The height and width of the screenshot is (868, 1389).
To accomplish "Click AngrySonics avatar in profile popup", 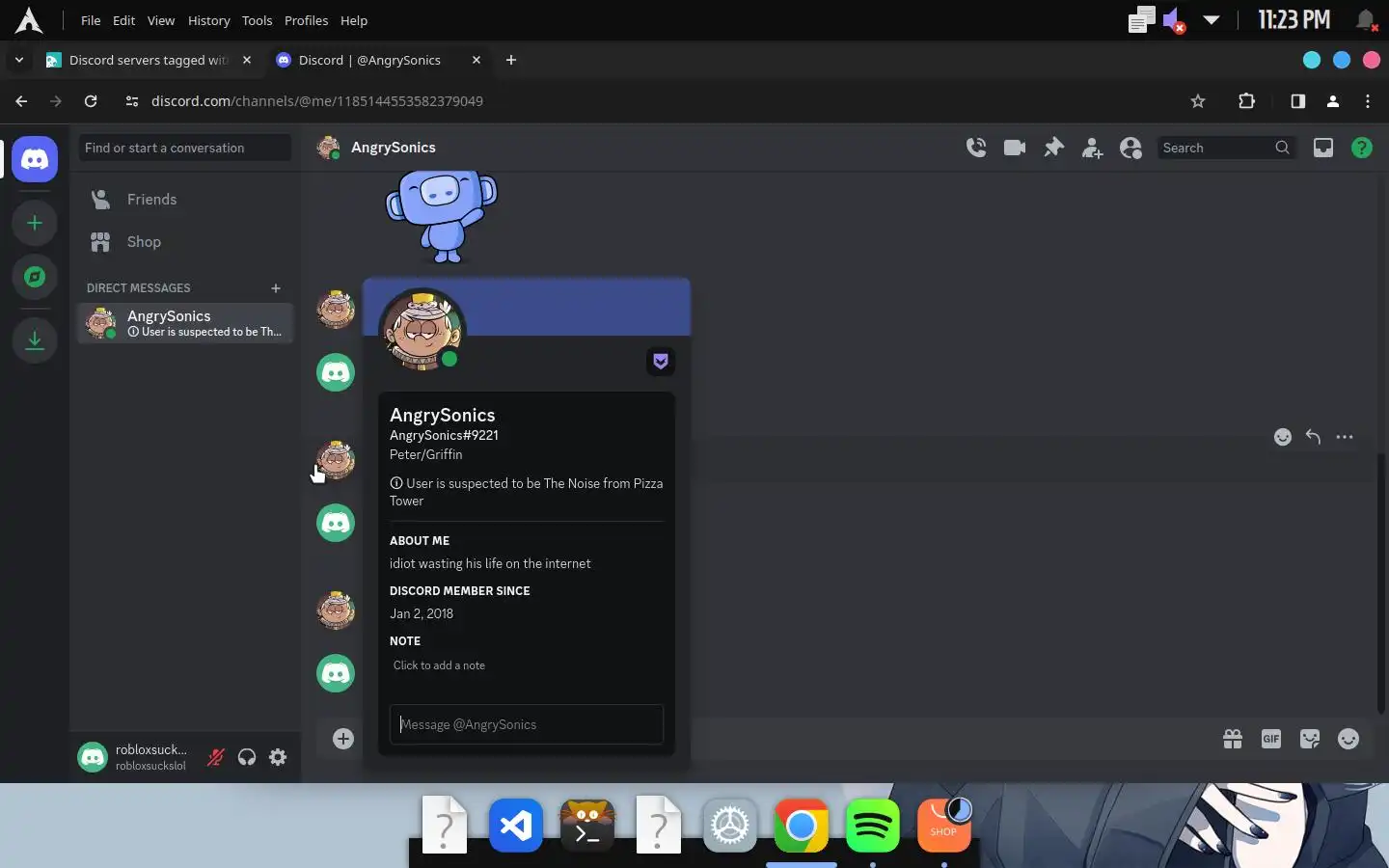I will (422, 331).
